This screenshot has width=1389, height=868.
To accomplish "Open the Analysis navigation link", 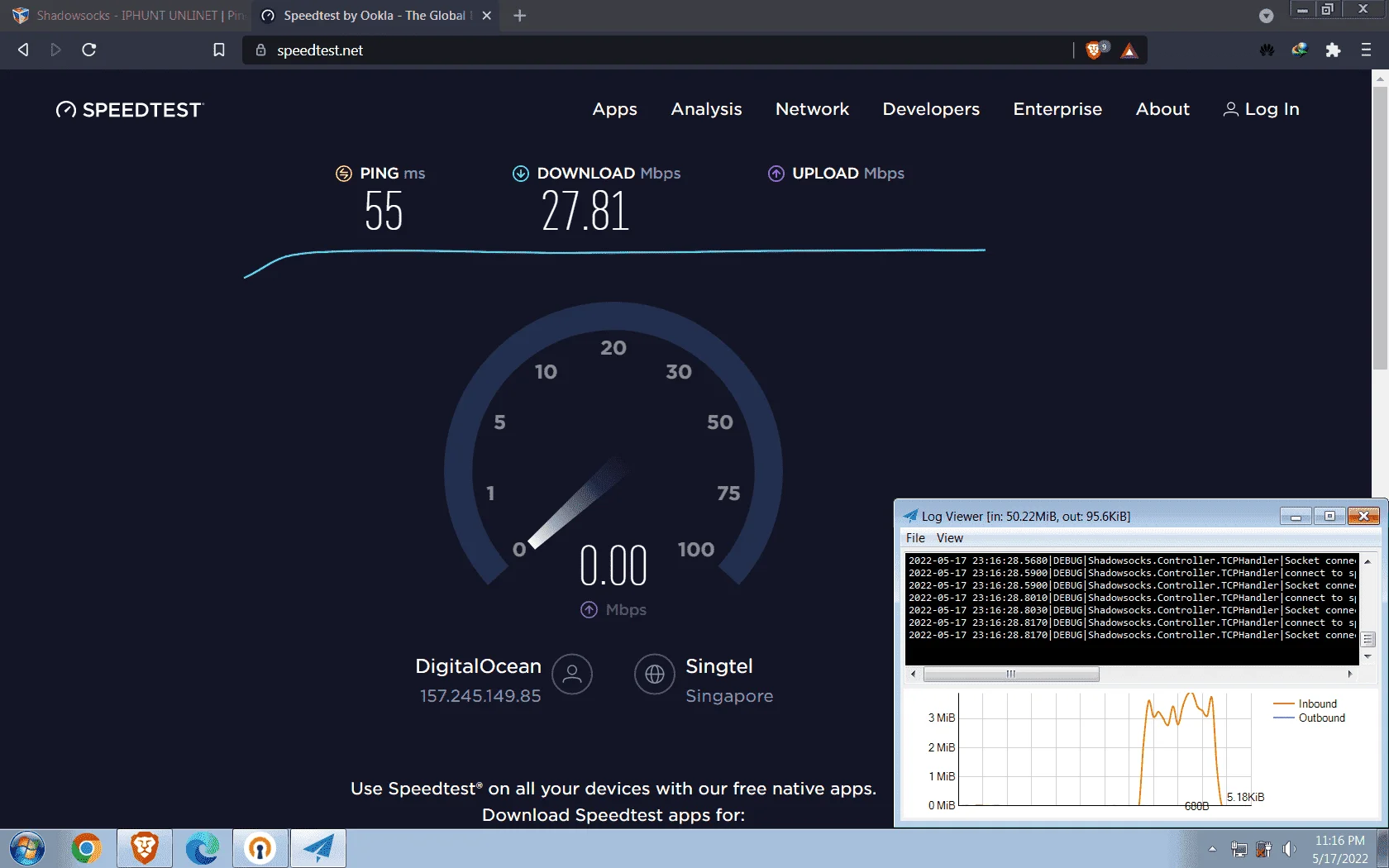I will (x=707, y=109).
